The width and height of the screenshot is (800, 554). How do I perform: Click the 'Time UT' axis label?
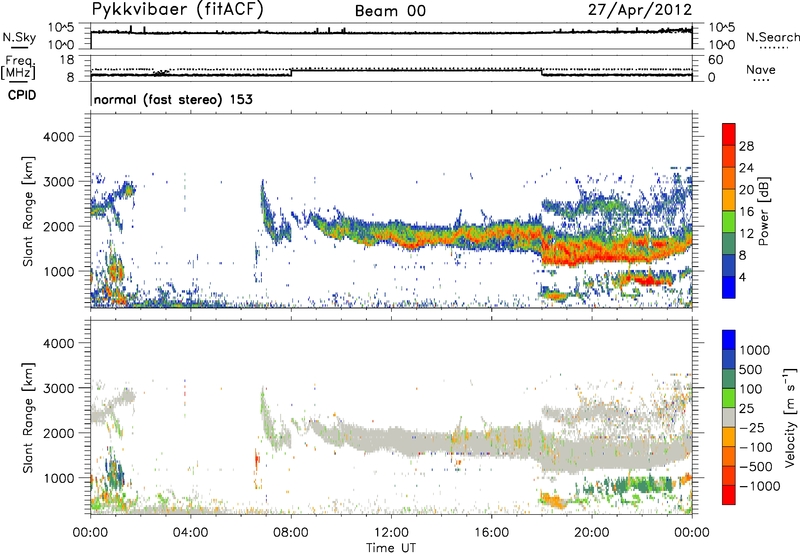click(391, 548)
